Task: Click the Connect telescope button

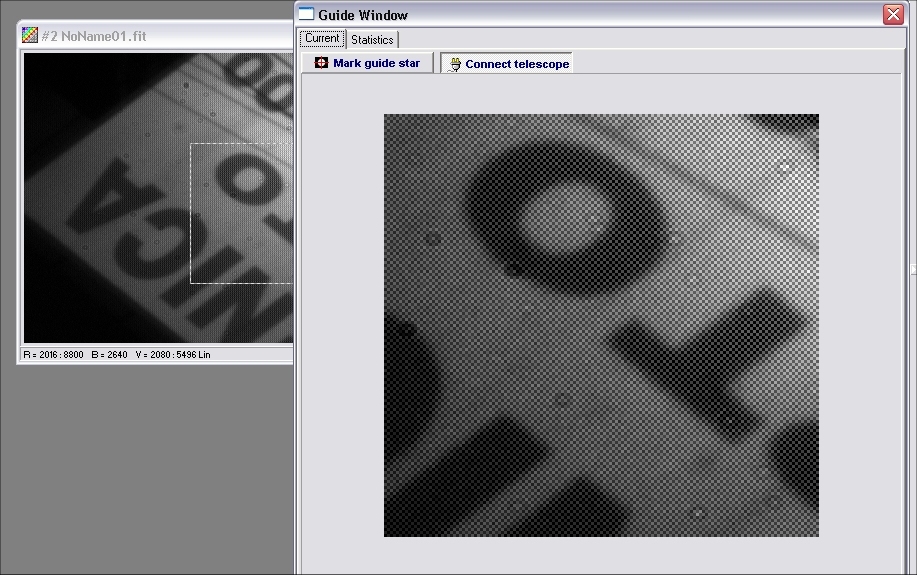Action: [506, 64]
